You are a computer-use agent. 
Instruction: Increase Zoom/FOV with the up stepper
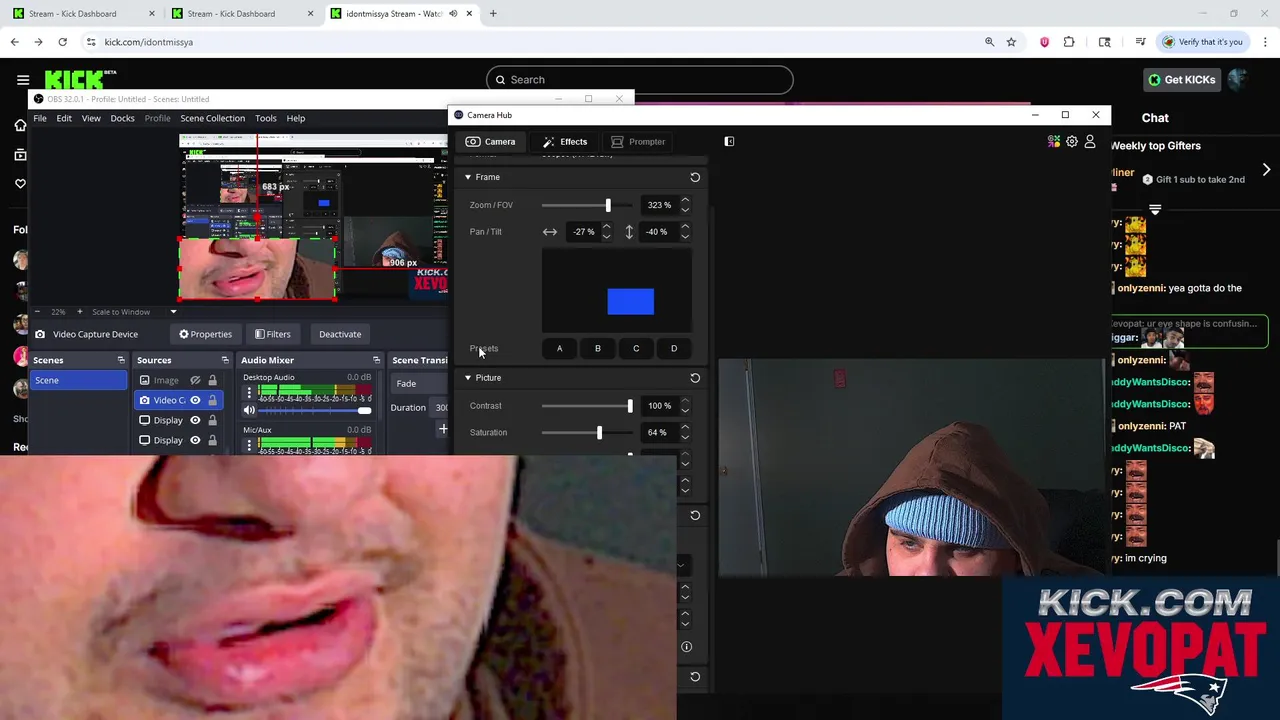(685, 200)
